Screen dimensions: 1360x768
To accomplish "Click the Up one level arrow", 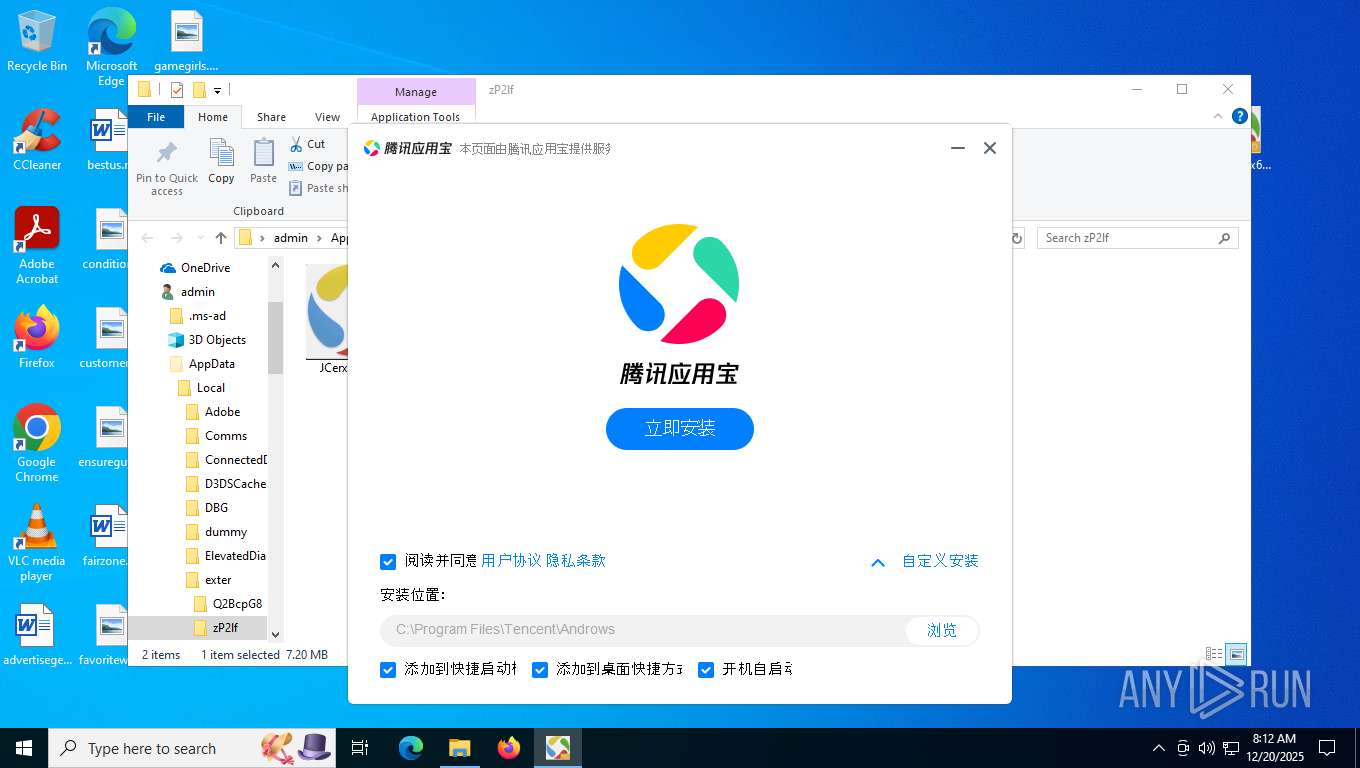I will (221, 238).
